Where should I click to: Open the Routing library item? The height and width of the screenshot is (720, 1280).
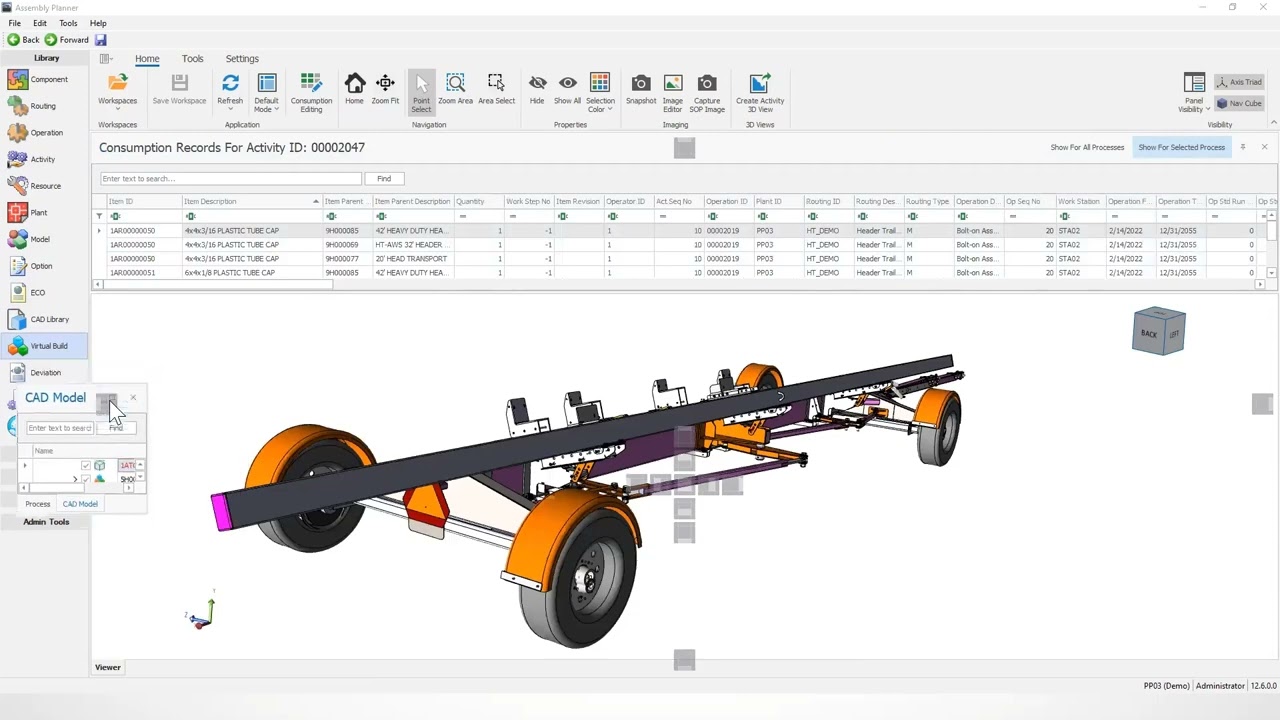(44, 106)
